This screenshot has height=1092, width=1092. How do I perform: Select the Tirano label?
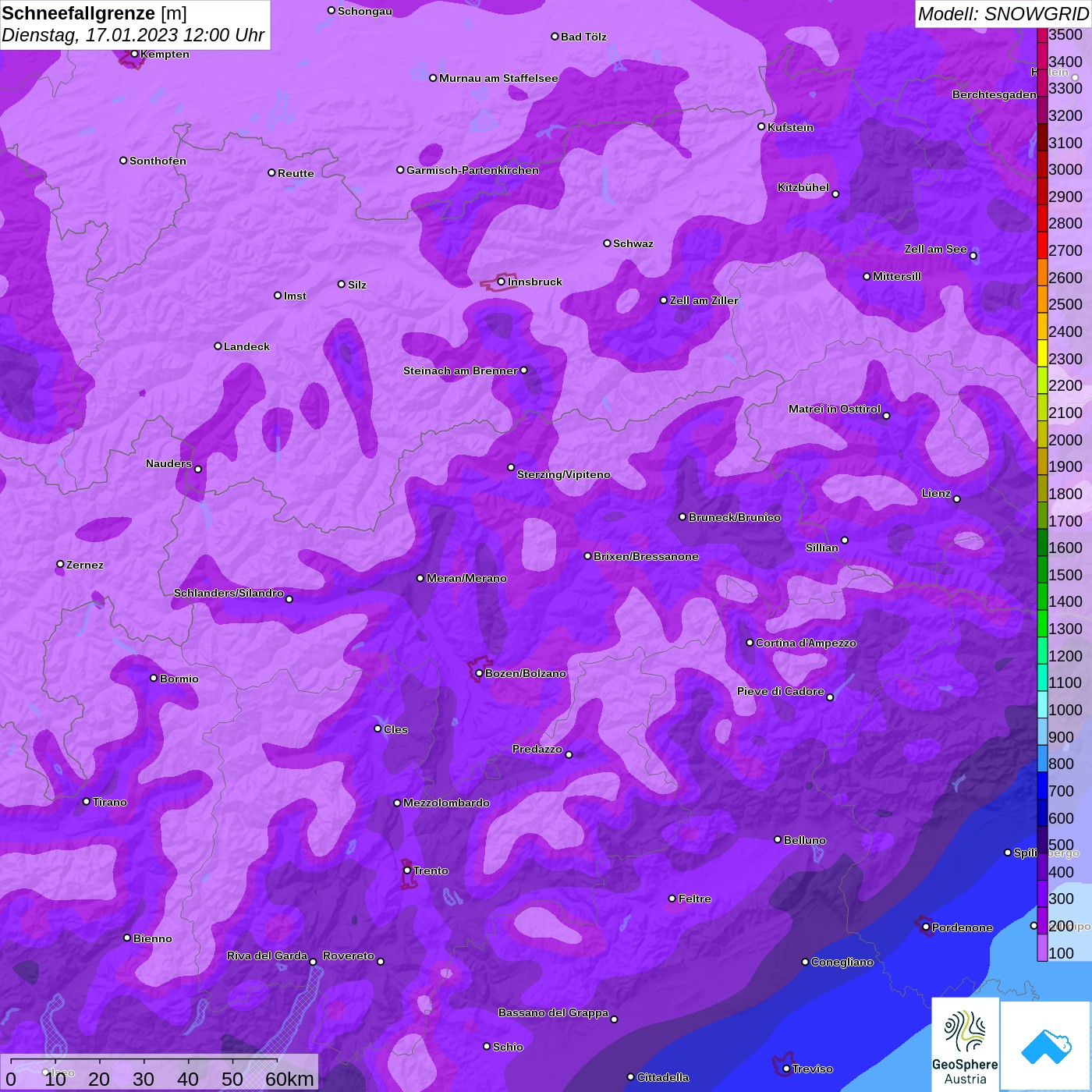tap(110, 802)
